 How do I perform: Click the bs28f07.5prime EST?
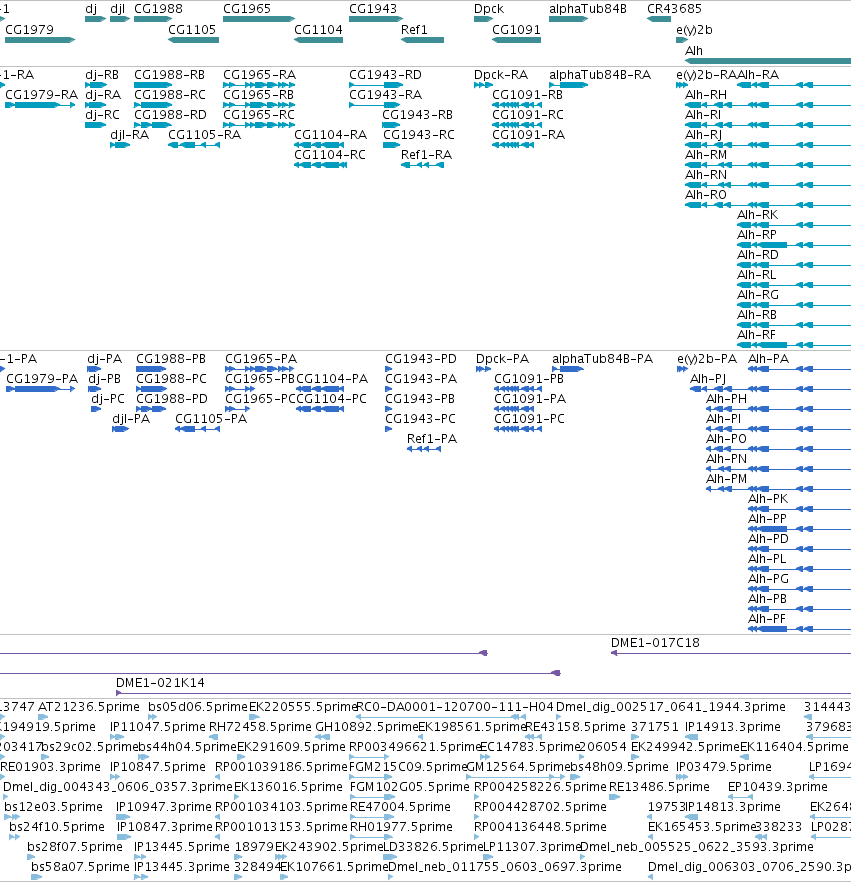[31, 857]
